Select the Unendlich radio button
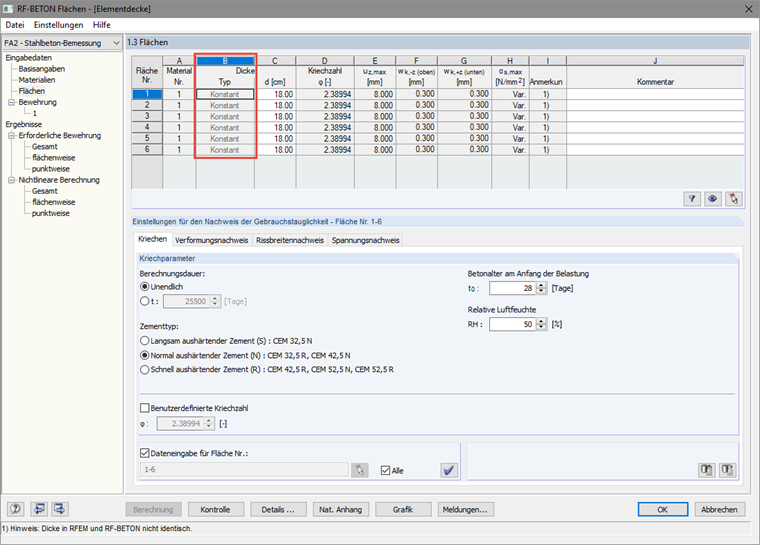Screen dimensions: 760x545 tap(144, 287)
